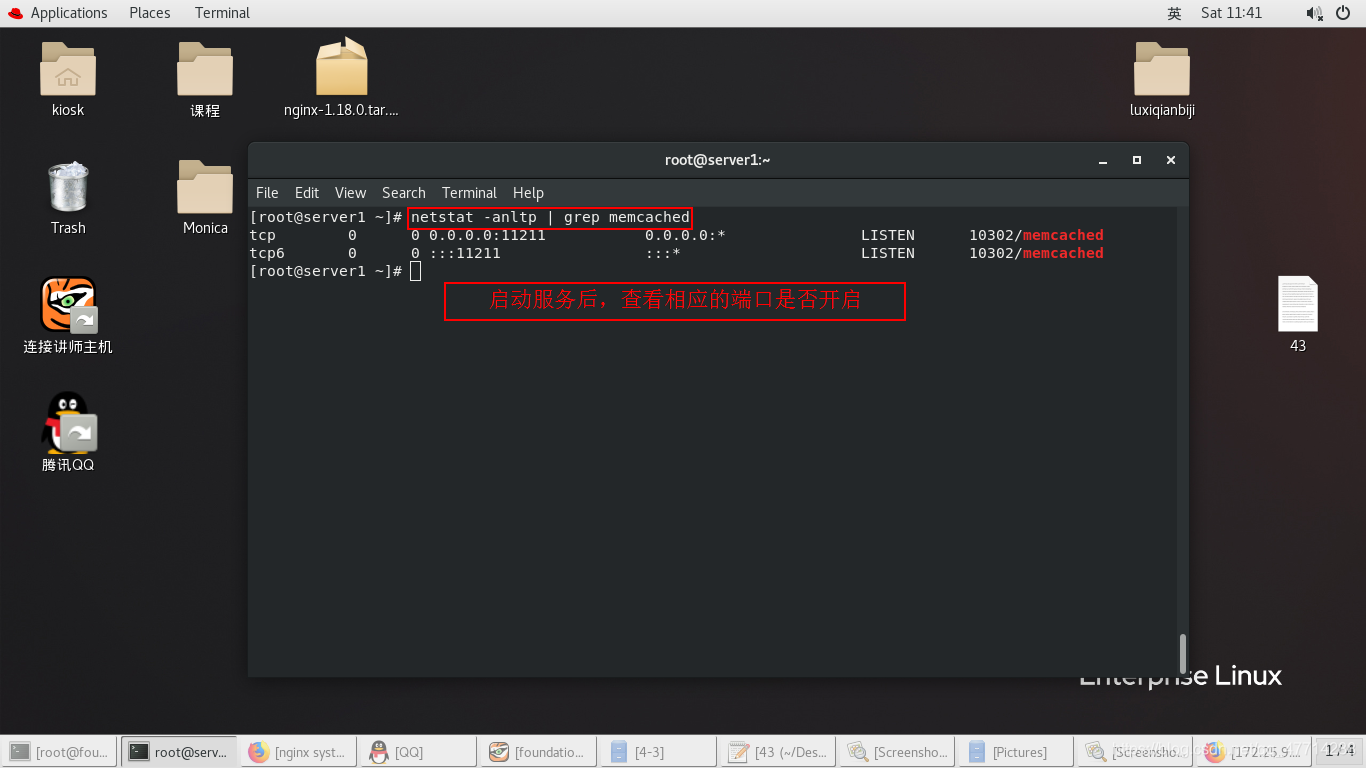Maximize the root@server1 terminal window
This screenshot has width=1366, height=768.
tap(1137, 160)
